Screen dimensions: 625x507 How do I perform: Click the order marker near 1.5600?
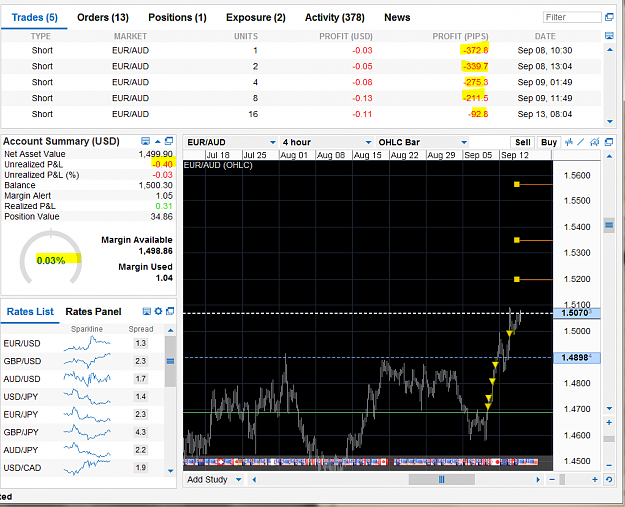click(517, 184)
